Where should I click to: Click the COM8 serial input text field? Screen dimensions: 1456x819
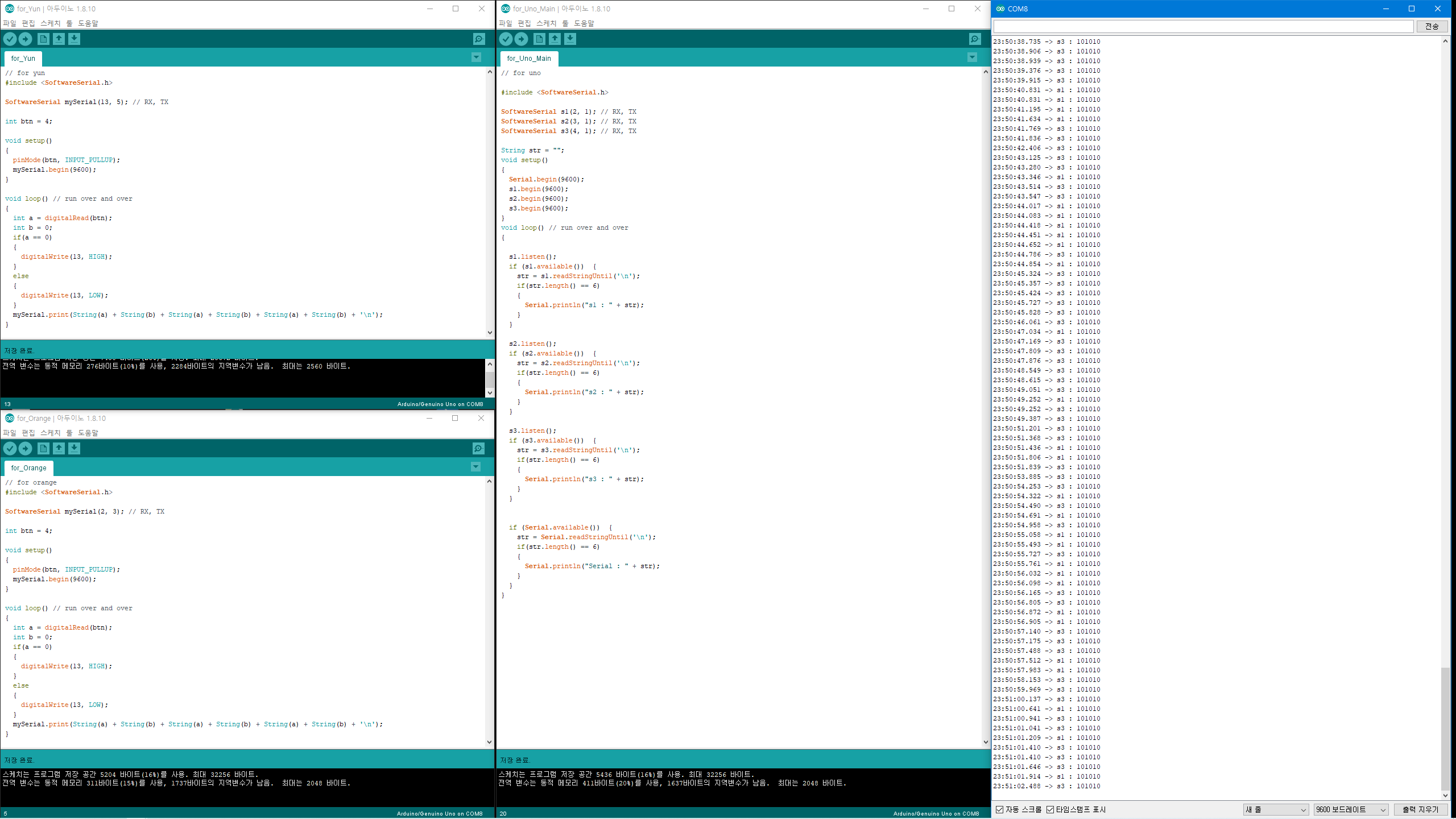point(1203,26)
